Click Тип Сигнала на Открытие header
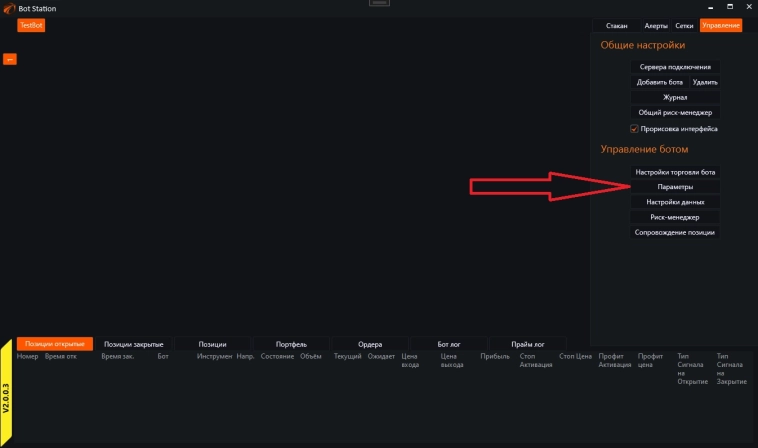 (692, 369)
